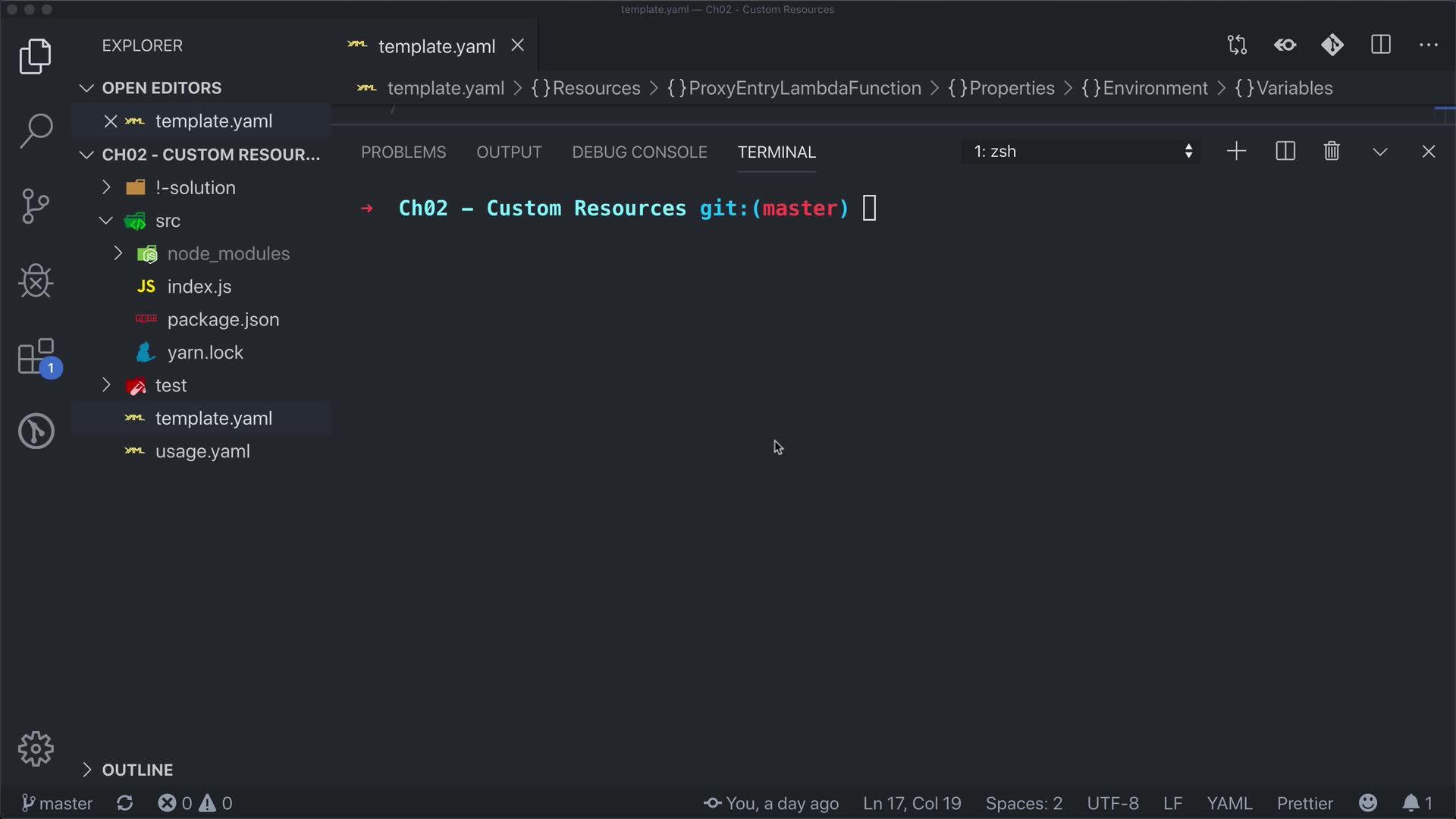Split the editor to the right
The width and height of the screenshot is (1456, 819).
pyautogui.click(x=1381, y=45)
